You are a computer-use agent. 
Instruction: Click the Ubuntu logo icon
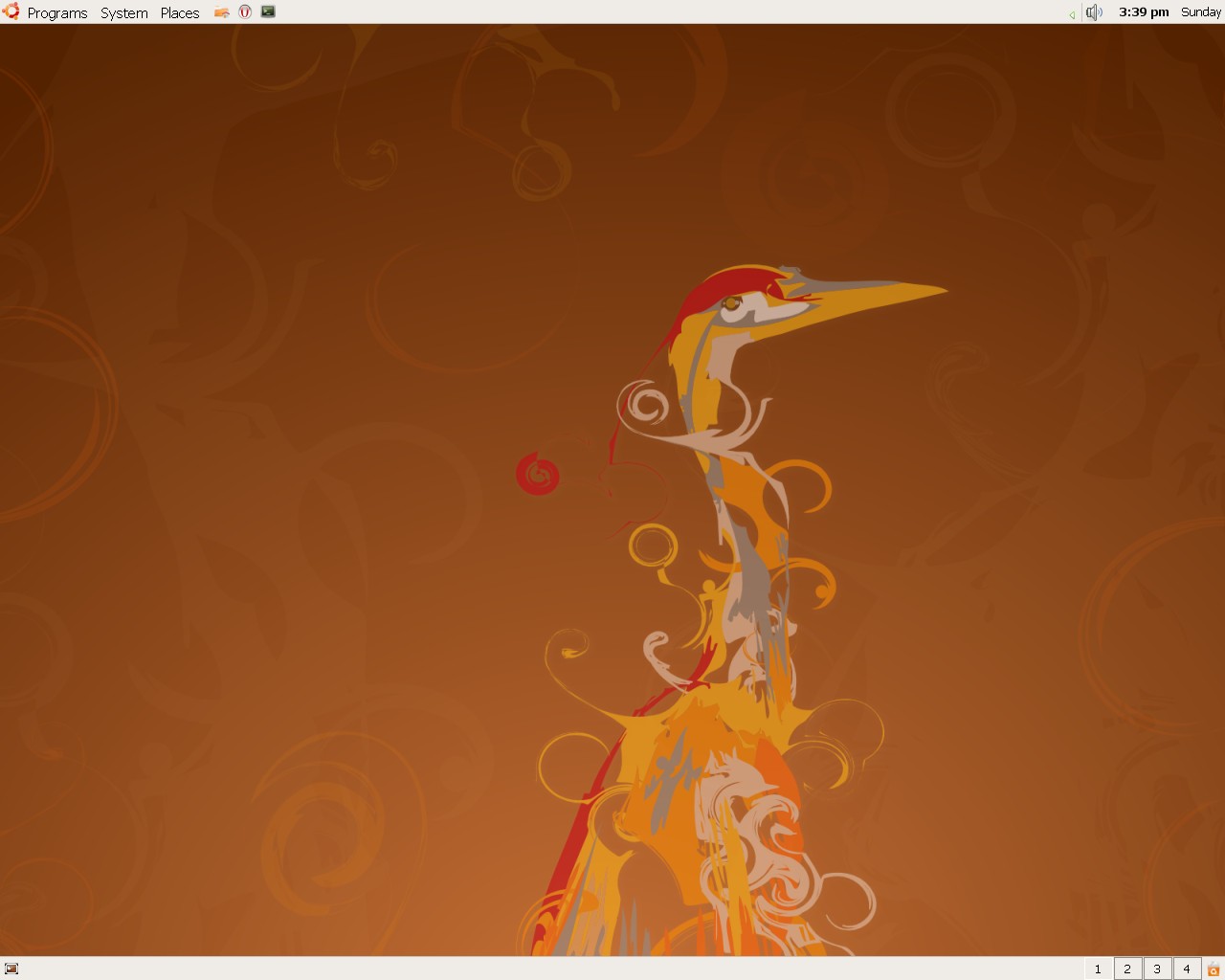point(11,11)
